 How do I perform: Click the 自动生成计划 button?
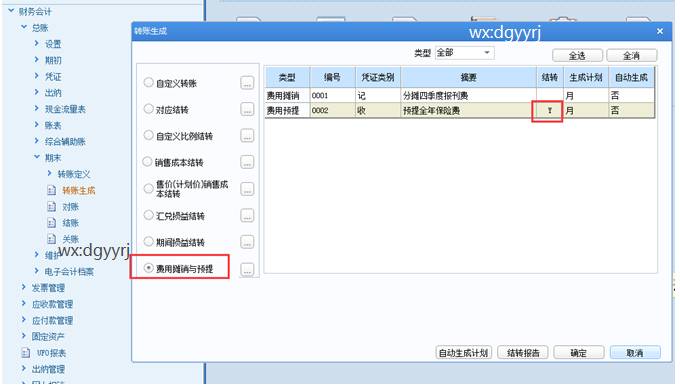[463, 353]
